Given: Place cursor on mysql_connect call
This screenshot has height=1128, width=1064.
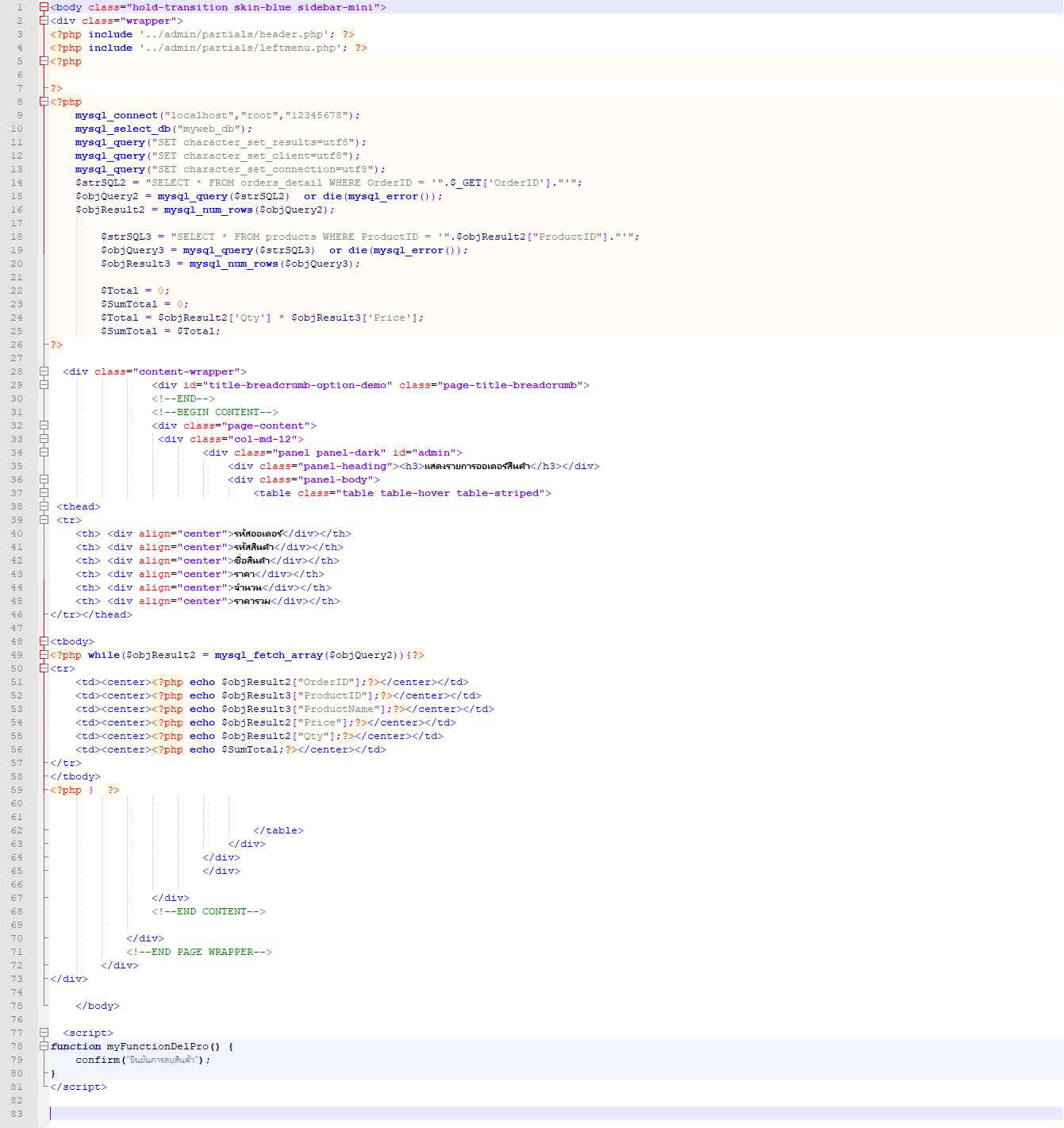Looking at the screenshot, I should pos(217,115).
